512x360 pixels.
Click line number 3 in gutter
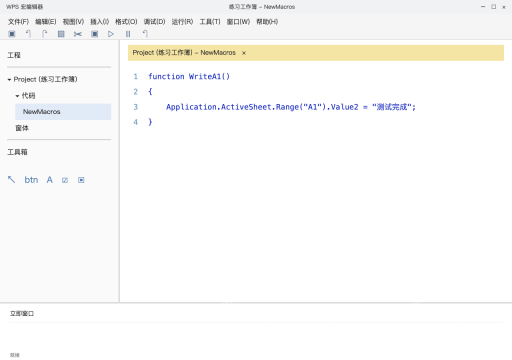pos(136,107)
